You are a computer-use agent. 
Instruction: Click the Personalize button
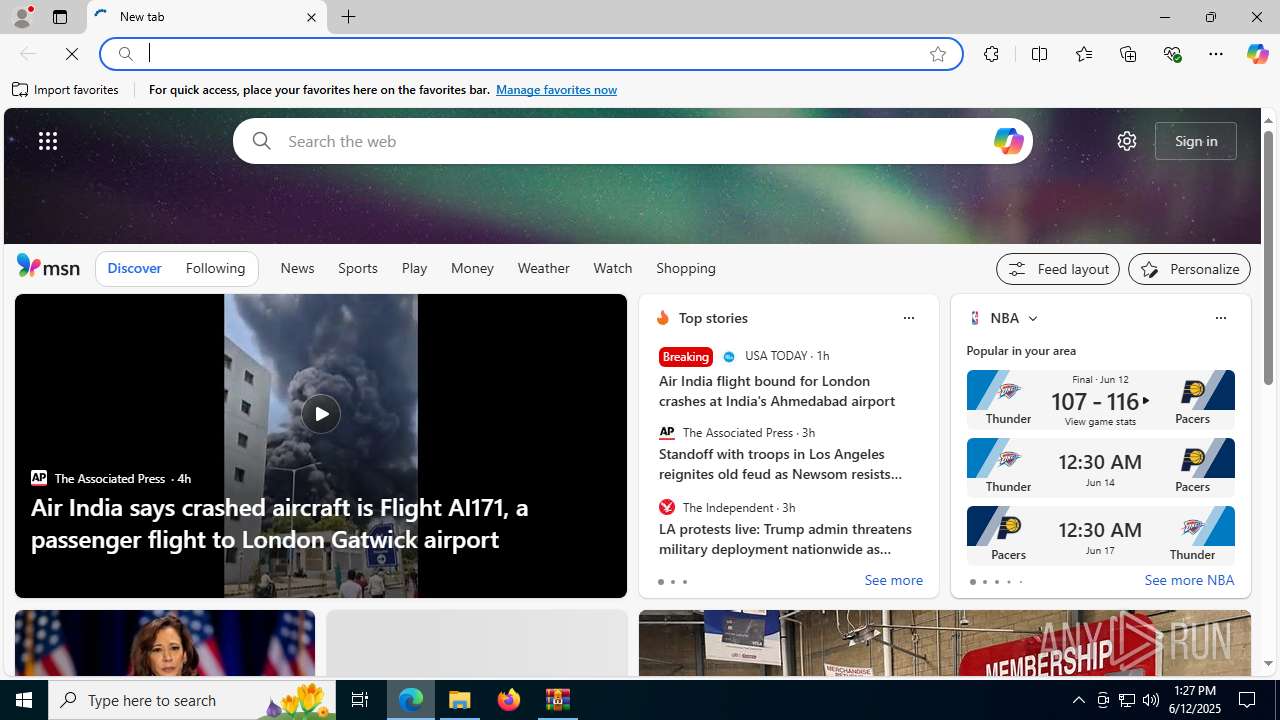1189,269
